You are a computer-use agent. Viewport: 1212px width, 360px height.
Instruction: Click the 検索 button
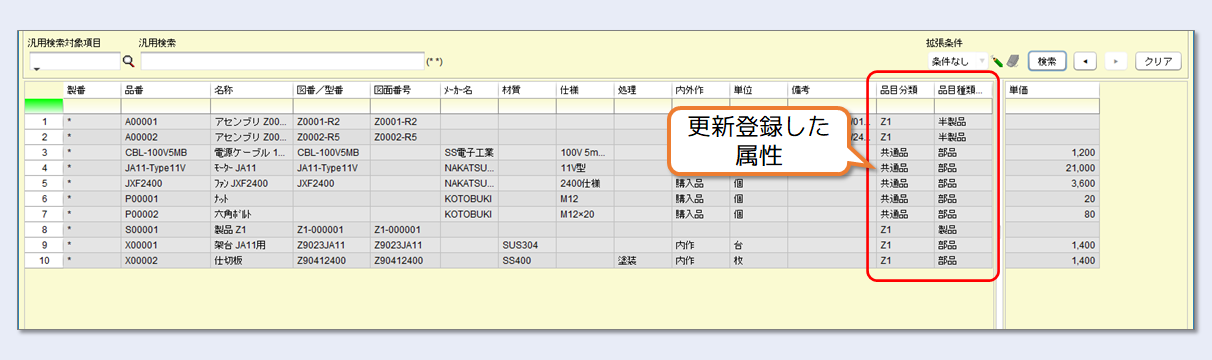pos(1047,61)
